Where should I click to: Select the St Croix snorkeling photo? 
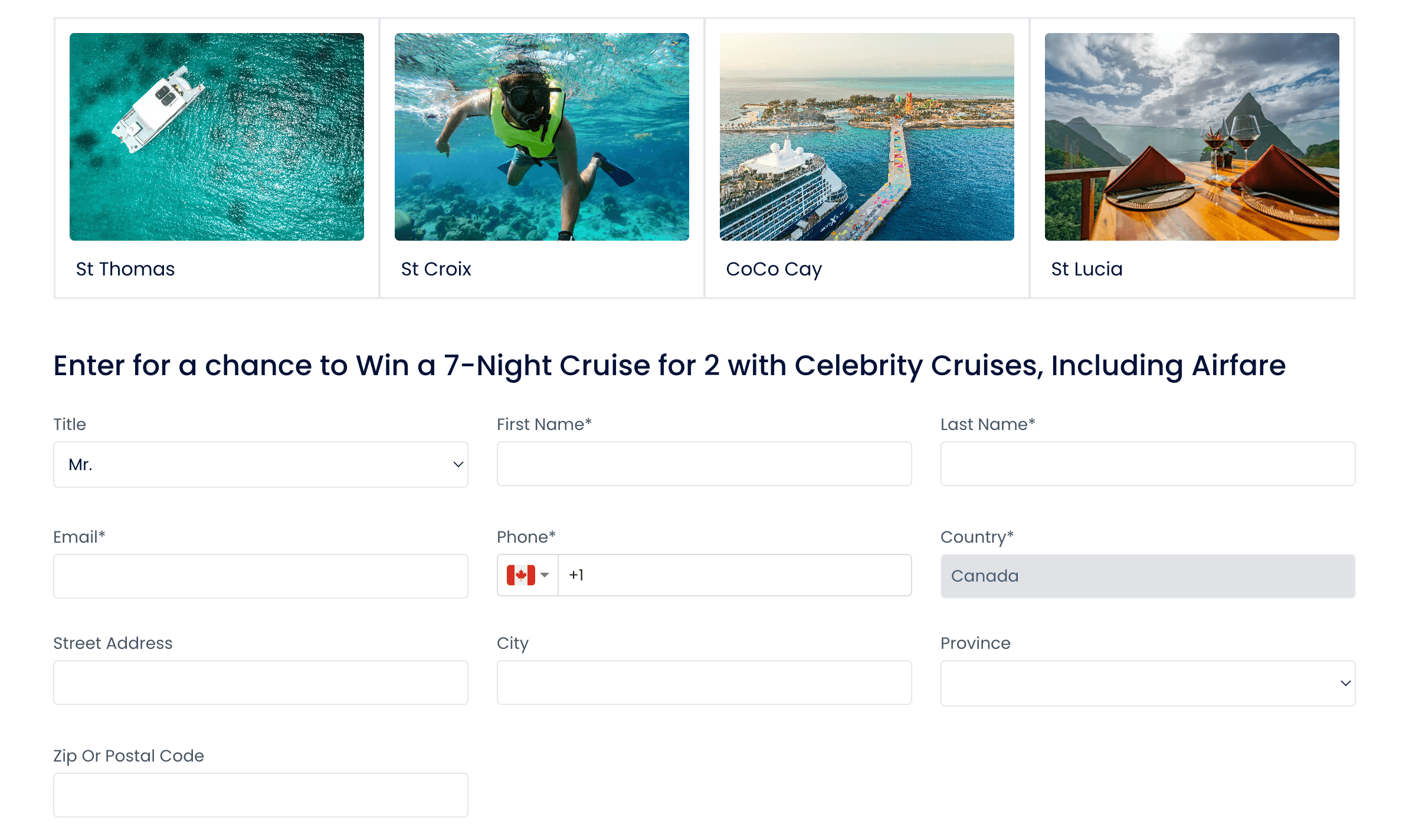pyautogui.click(x=541, y=138)
